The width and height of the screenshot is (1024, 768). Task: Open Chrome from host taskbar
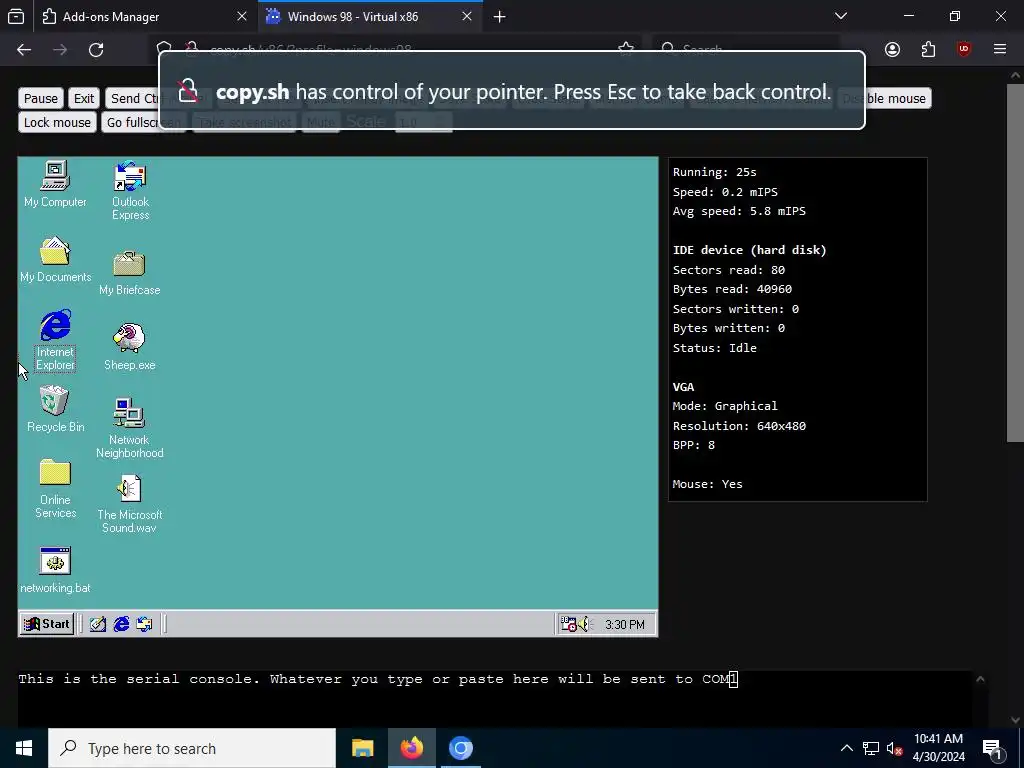(x=460, y=748)
